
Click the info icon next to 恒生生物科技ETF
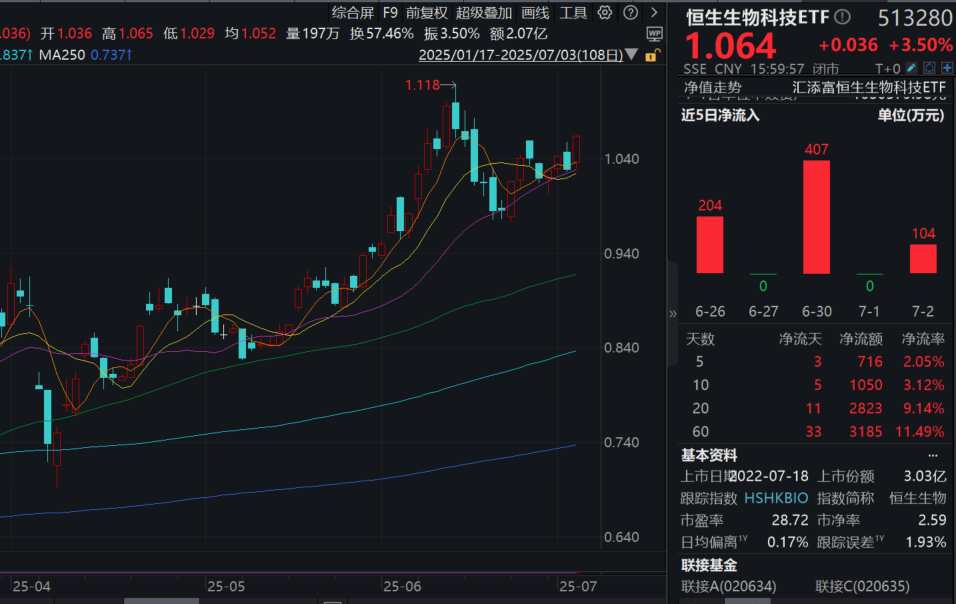tap(843, 17)
